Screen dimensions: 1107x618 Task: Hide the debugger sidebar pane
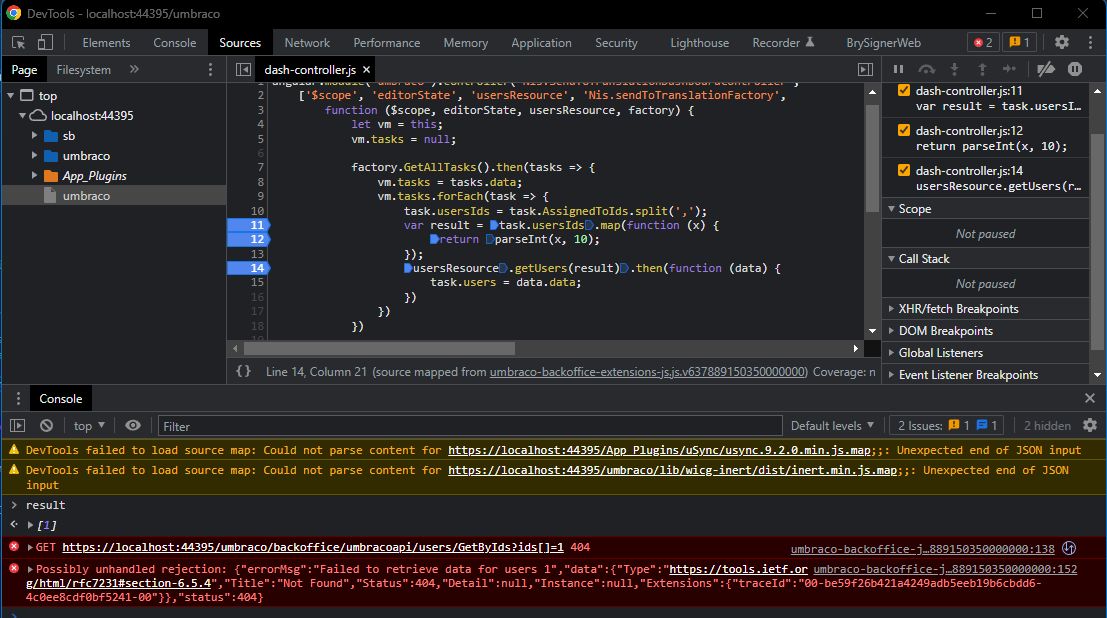click(x=865, y=69)
